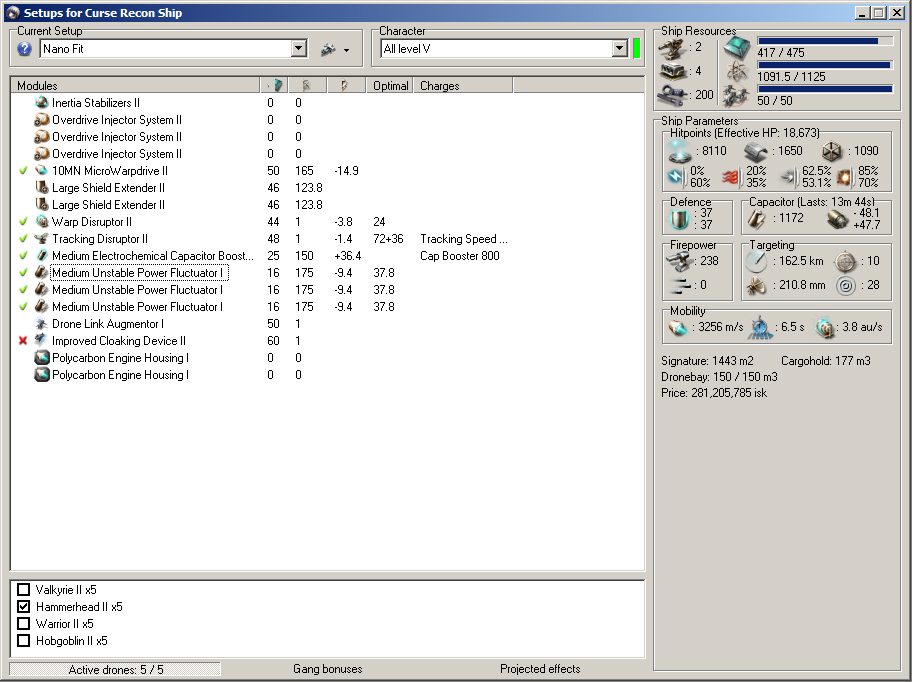
Task: Open the ship browser icon beside setup name
Action: 328,49
